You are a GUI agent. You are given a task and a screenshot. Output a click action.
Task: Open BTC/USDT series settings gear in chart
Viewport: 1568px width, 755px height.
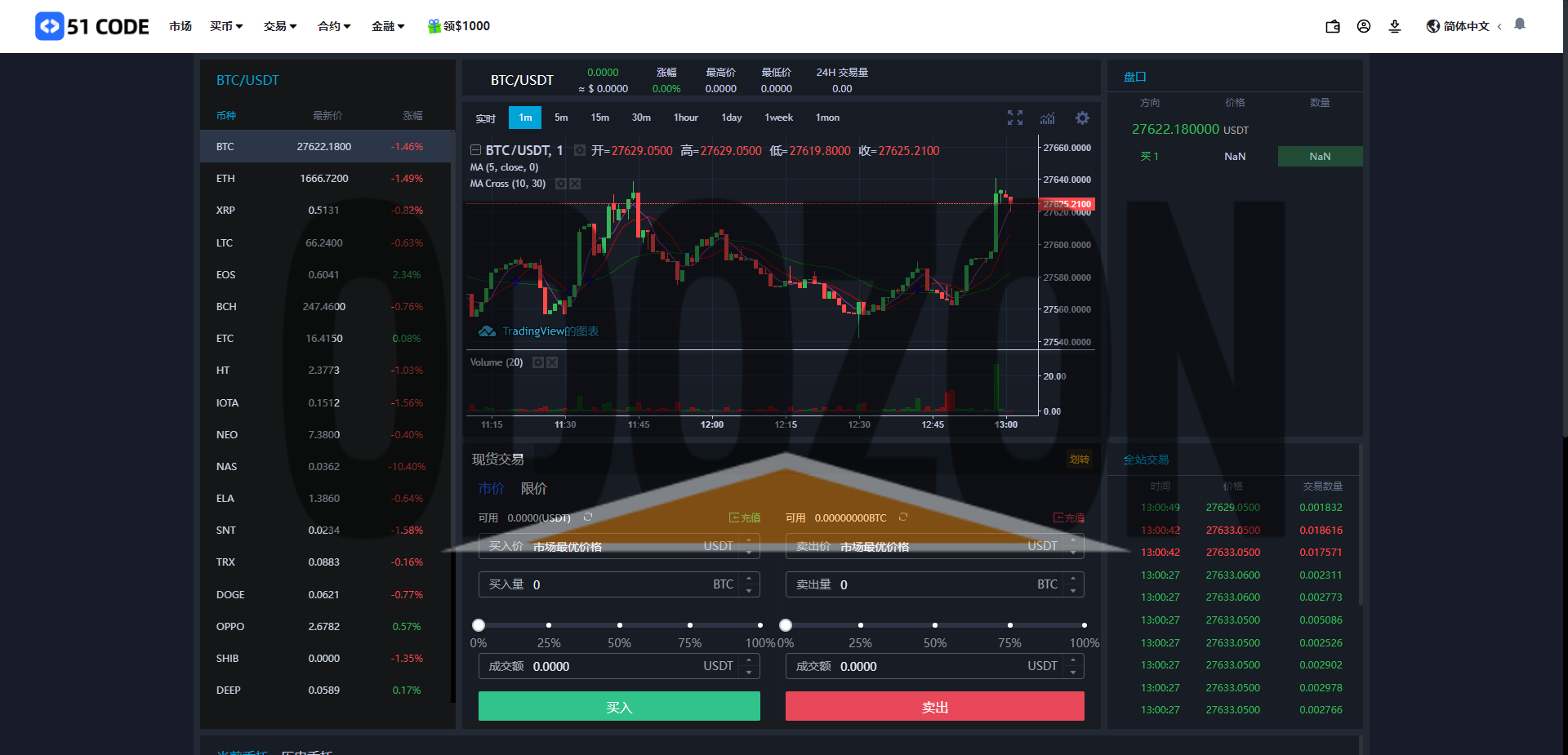580,150
